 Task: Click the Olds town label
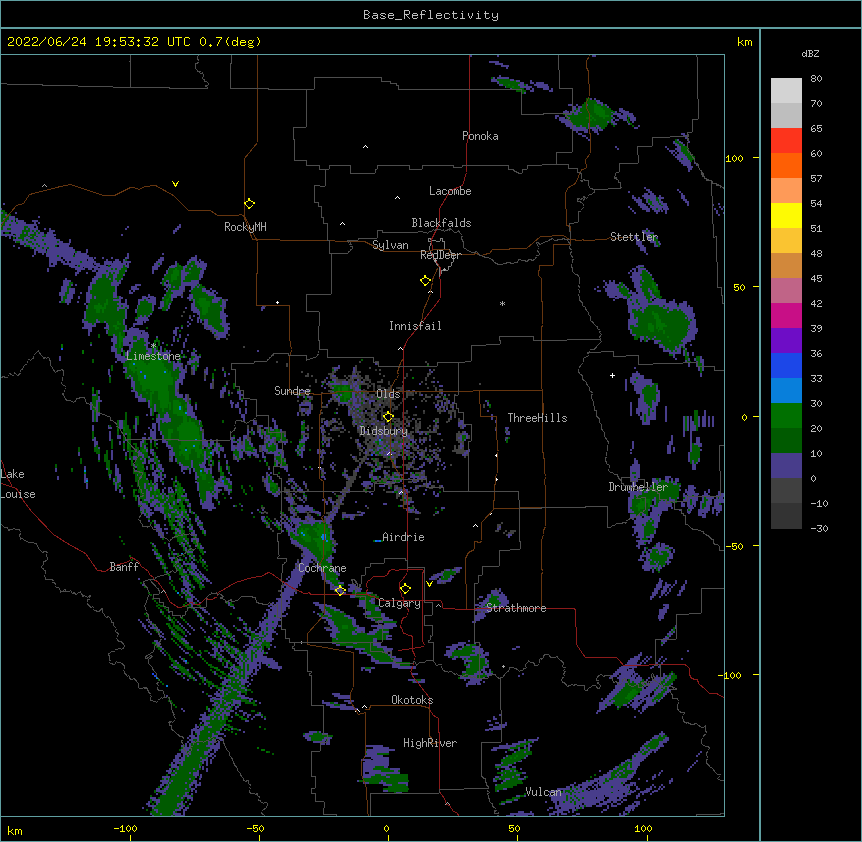pyautogui.click(x=388, y=394)
